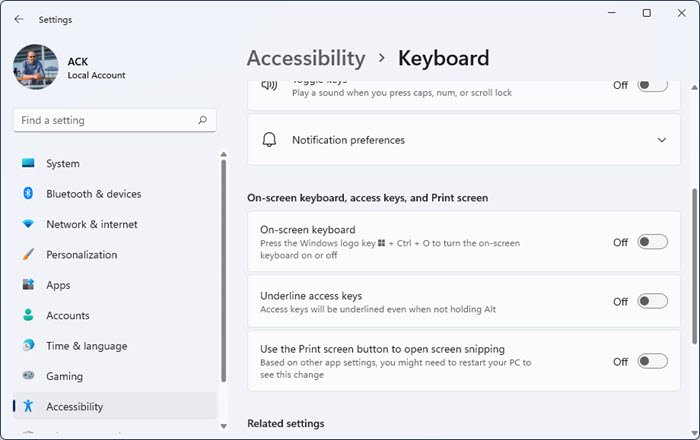Click the Accounts person icon
This screenshot has height=440, width=700.
coord(28,315)
